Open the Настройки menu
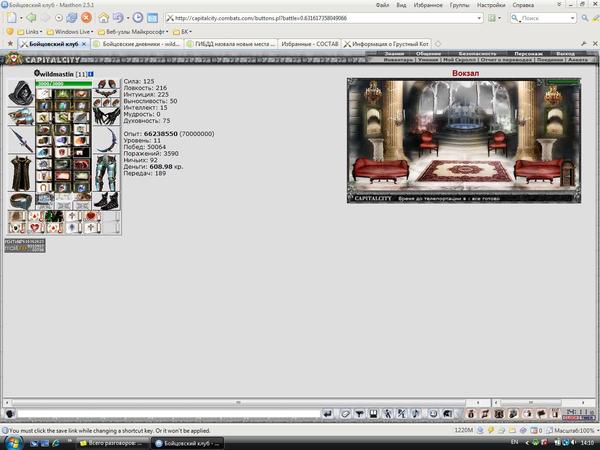Screen dimensions: 600x450 point(491,5)
